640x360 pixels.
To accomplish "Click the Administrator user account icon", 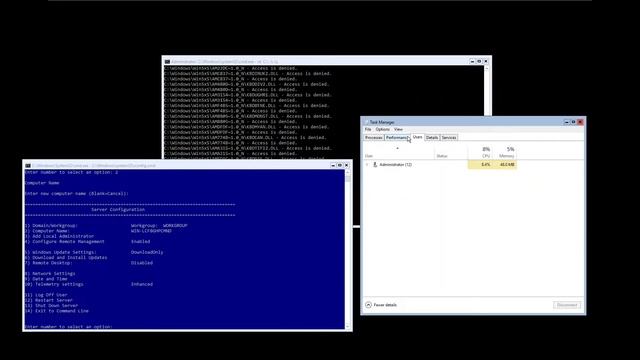I will pyautogui.click(x=375, y=164).
